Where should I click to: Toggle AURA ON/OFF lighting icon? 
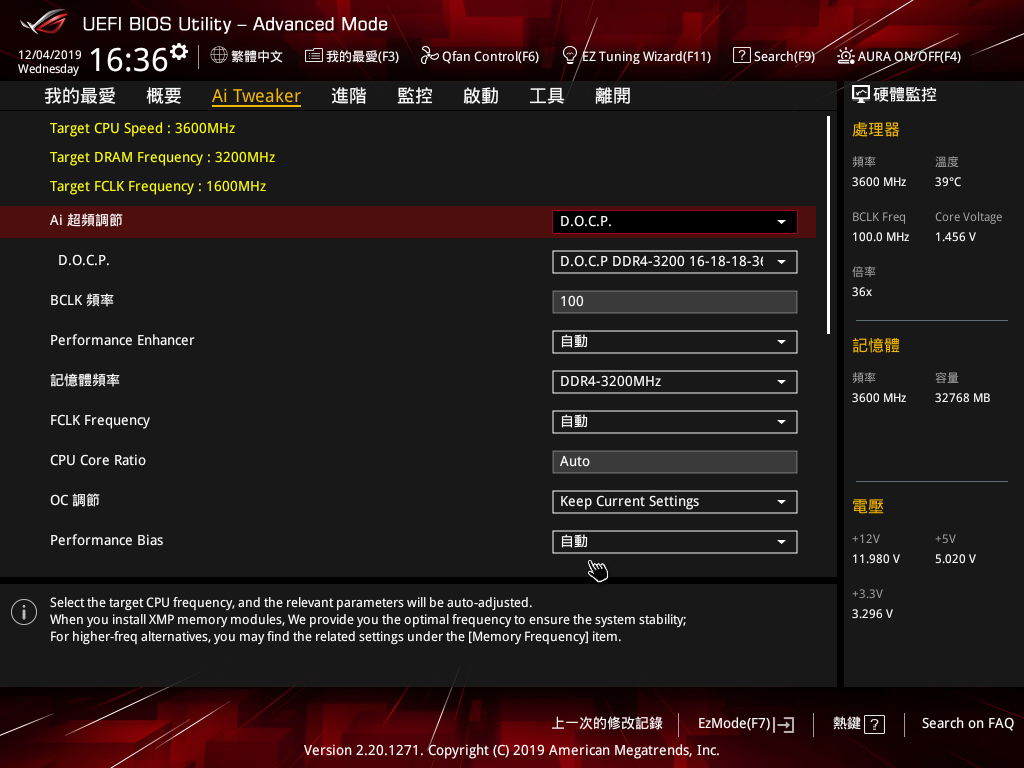pos(846,56)
